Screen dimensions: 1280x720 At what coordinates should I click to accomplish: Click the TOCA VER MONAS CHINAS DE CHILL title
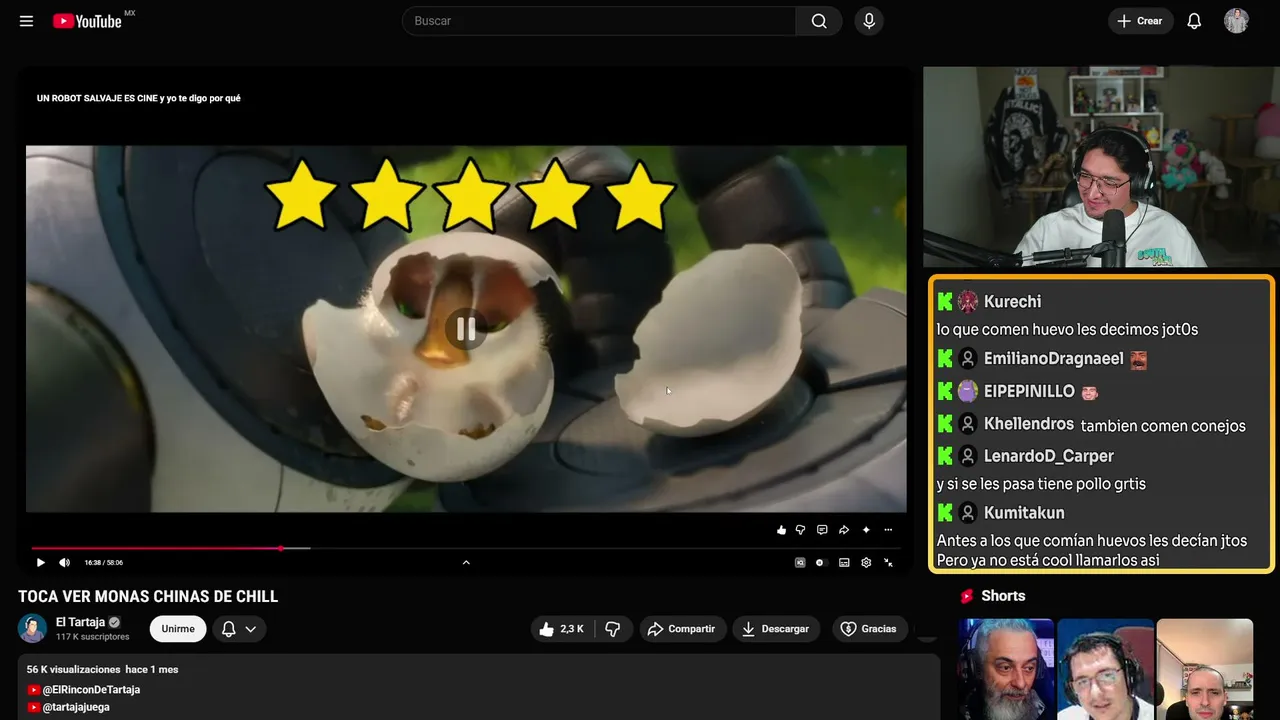[148, 597]
